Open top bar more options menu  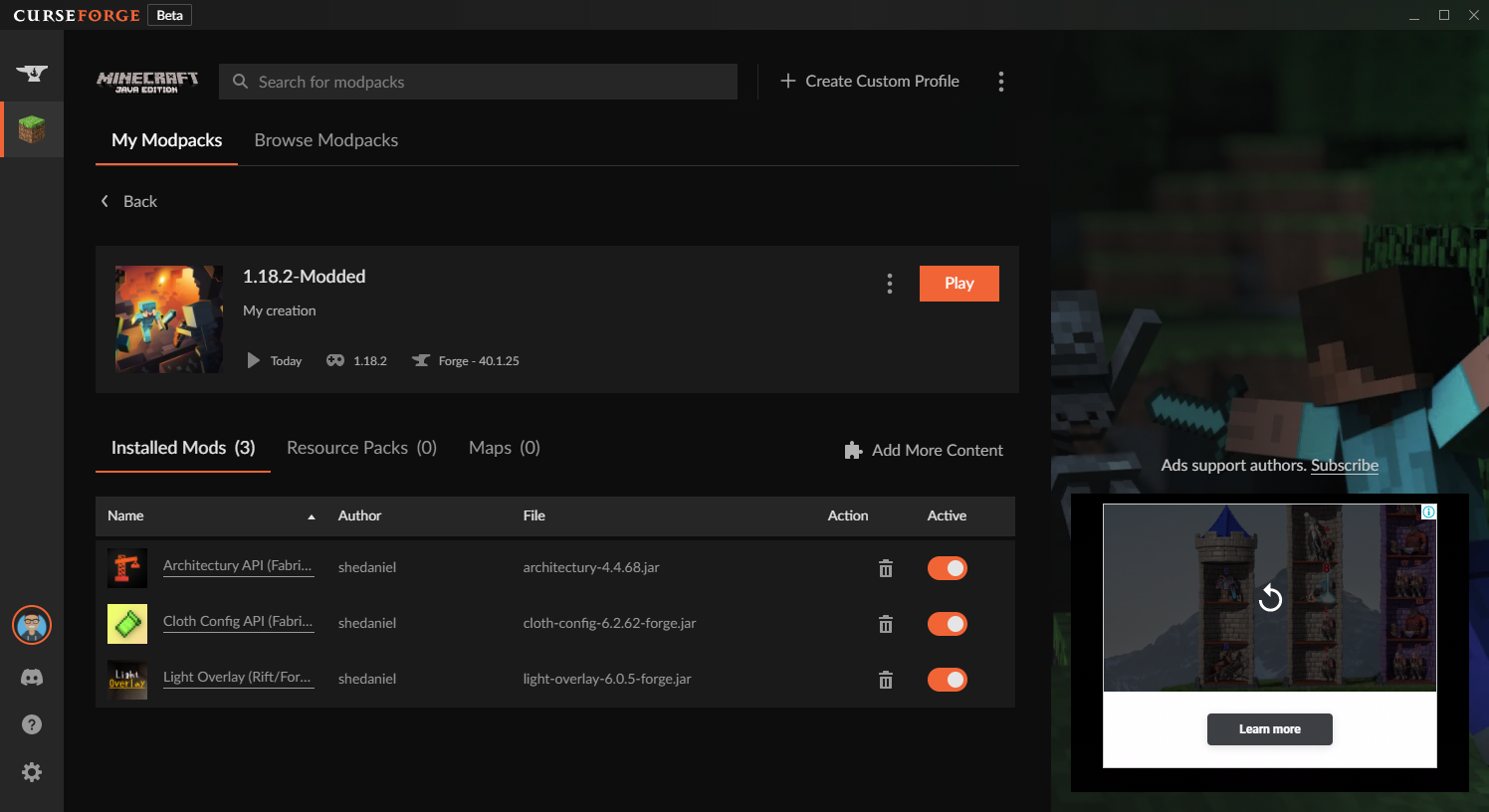(x=1000, y=82)
